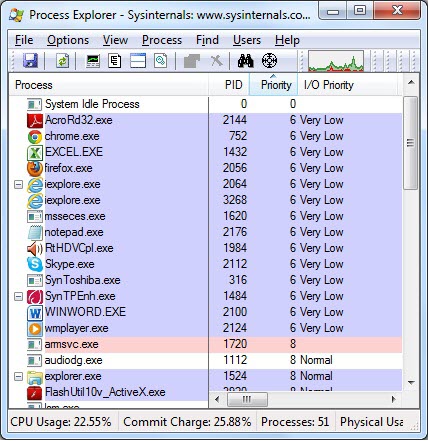Click the SynTPEnh.exe touchpad icon
This screenshot has height=441, width=428.
tap(35, 297)
